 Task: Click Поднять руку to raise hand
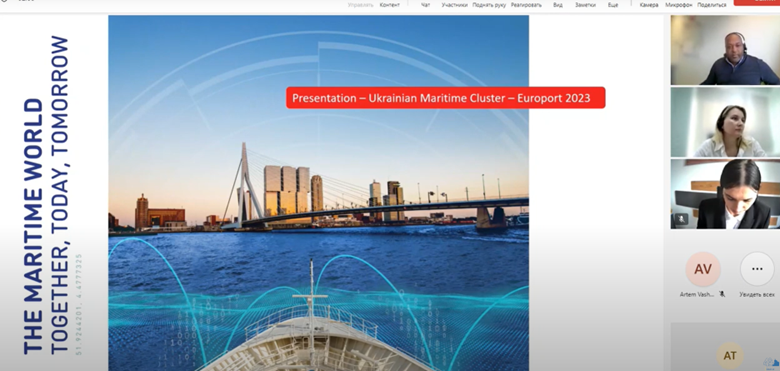tap(489, 4)
